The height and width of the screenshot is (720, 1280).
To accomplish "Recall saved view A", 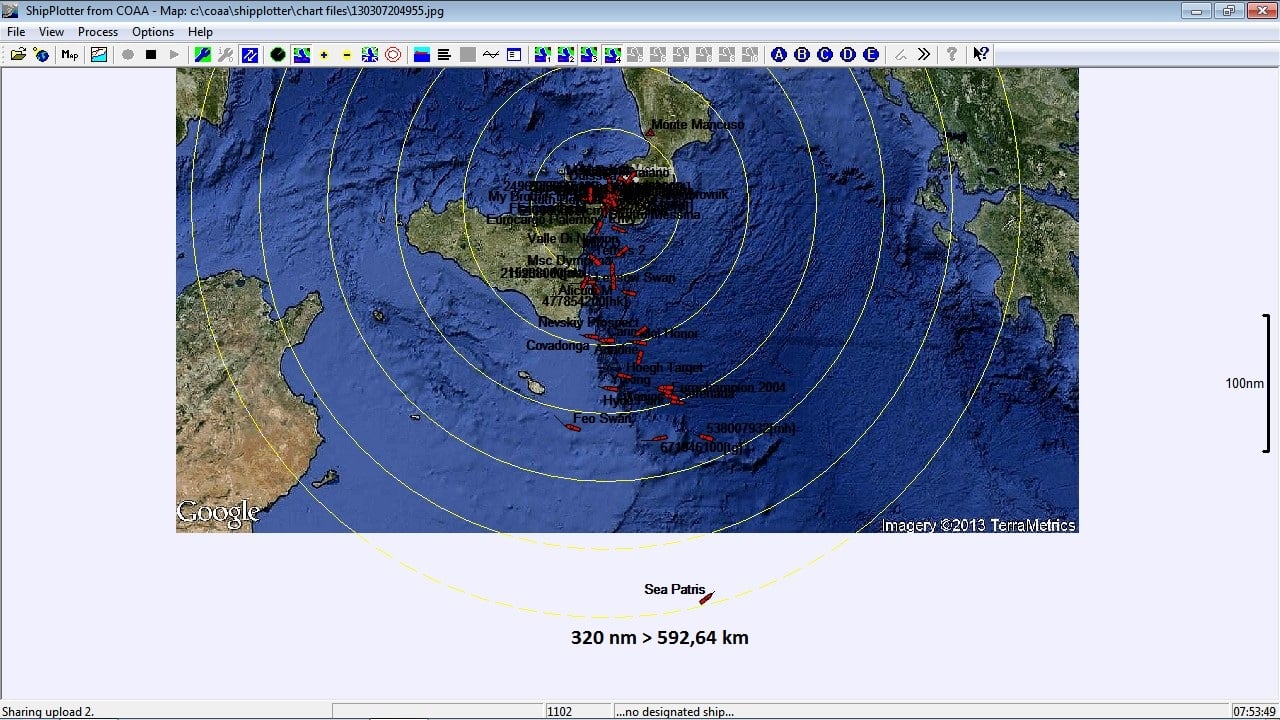I will tap(778, 55).
